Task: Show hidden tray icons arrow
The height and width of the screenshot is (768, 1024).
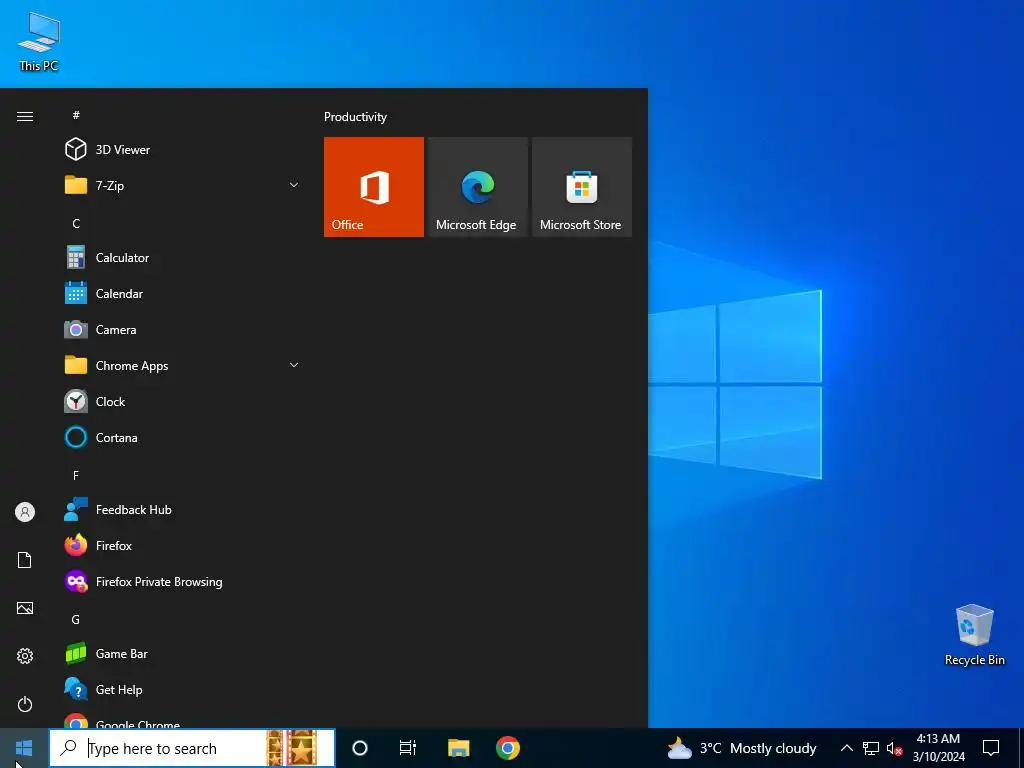Action: (x=846, y=748)
